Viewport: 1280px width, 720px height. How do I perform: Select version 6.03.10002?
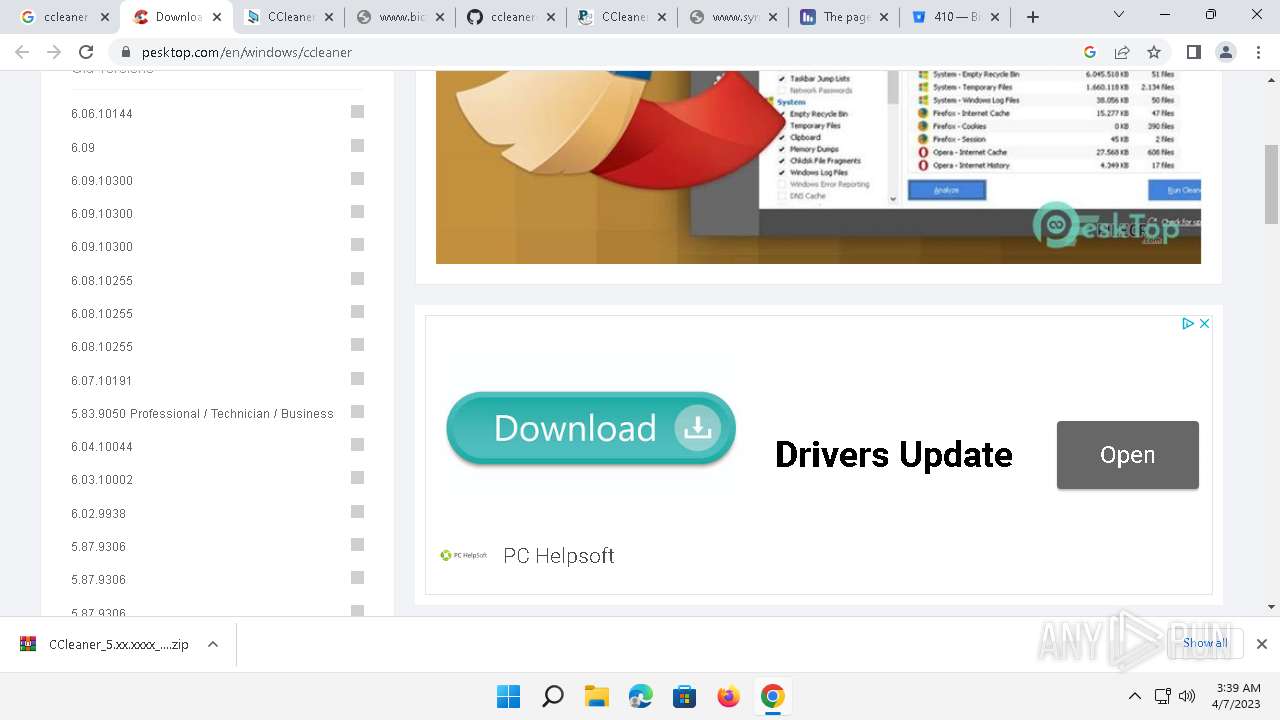point(102,480)
